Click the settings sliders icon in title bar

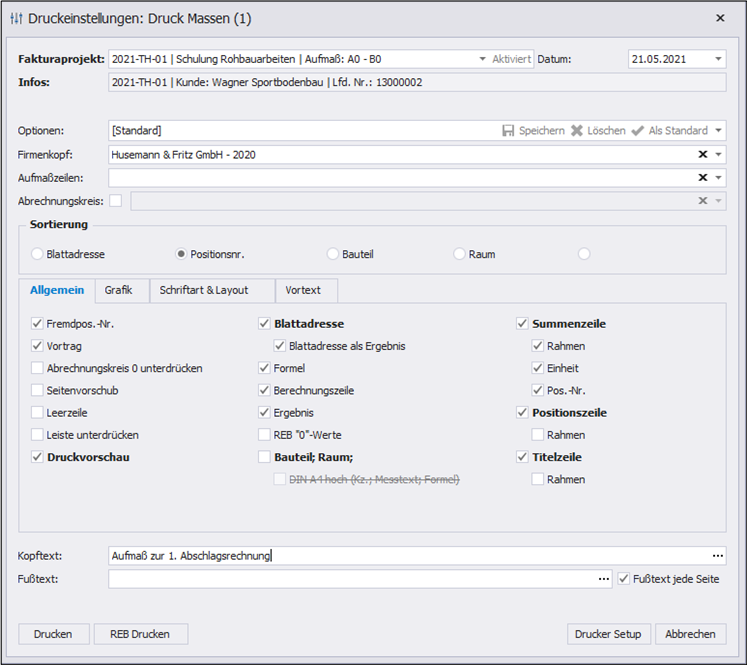click(16, 18)
